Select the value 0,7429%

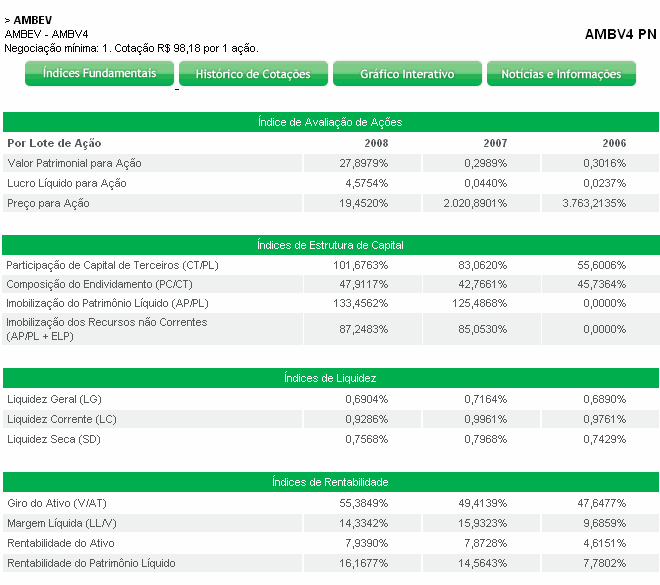tap(605, 439)
